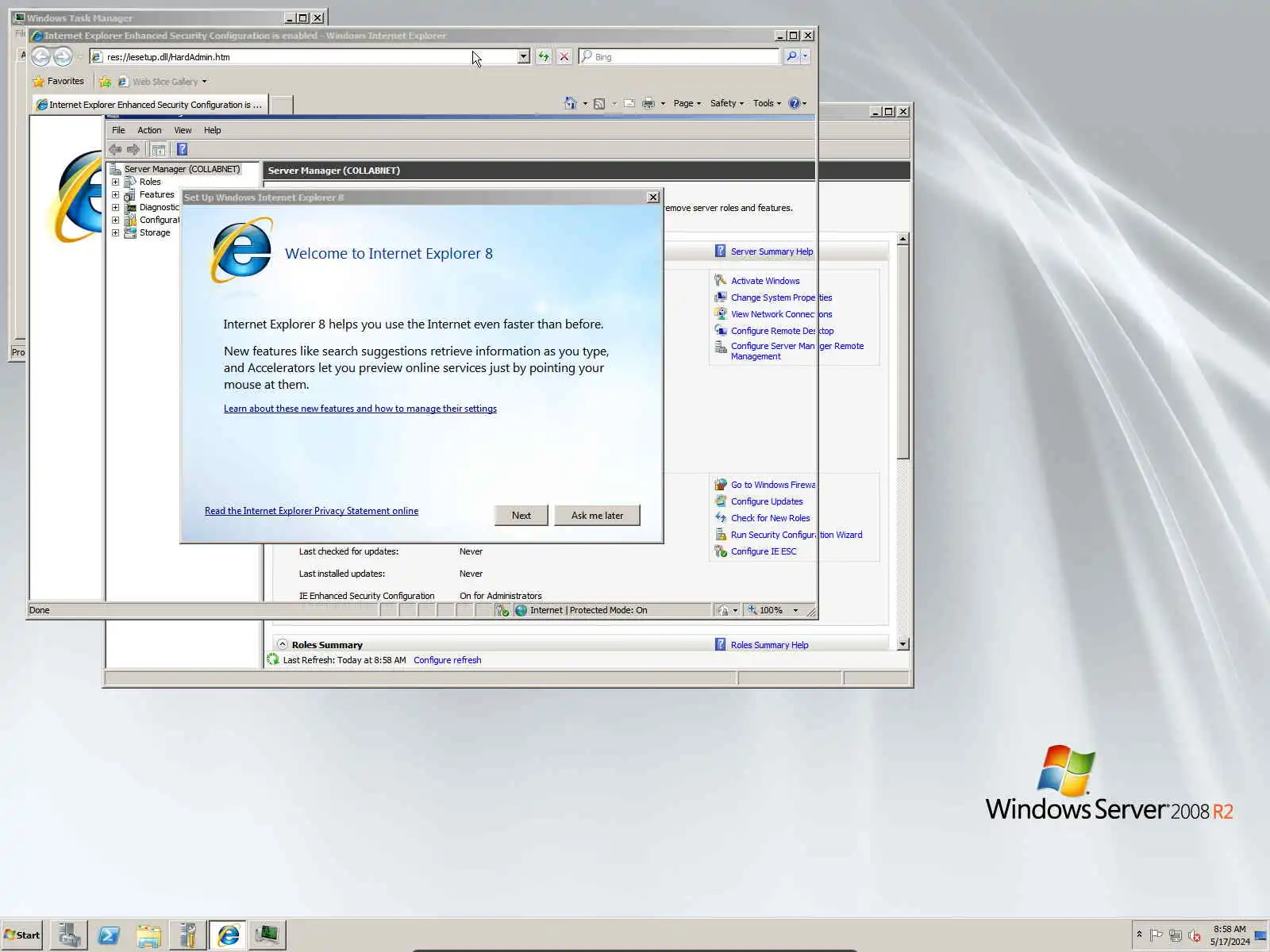Click Server Manager show/hide console tree icon
Screen dimensions: 1270x952
(x=159, y=149)
